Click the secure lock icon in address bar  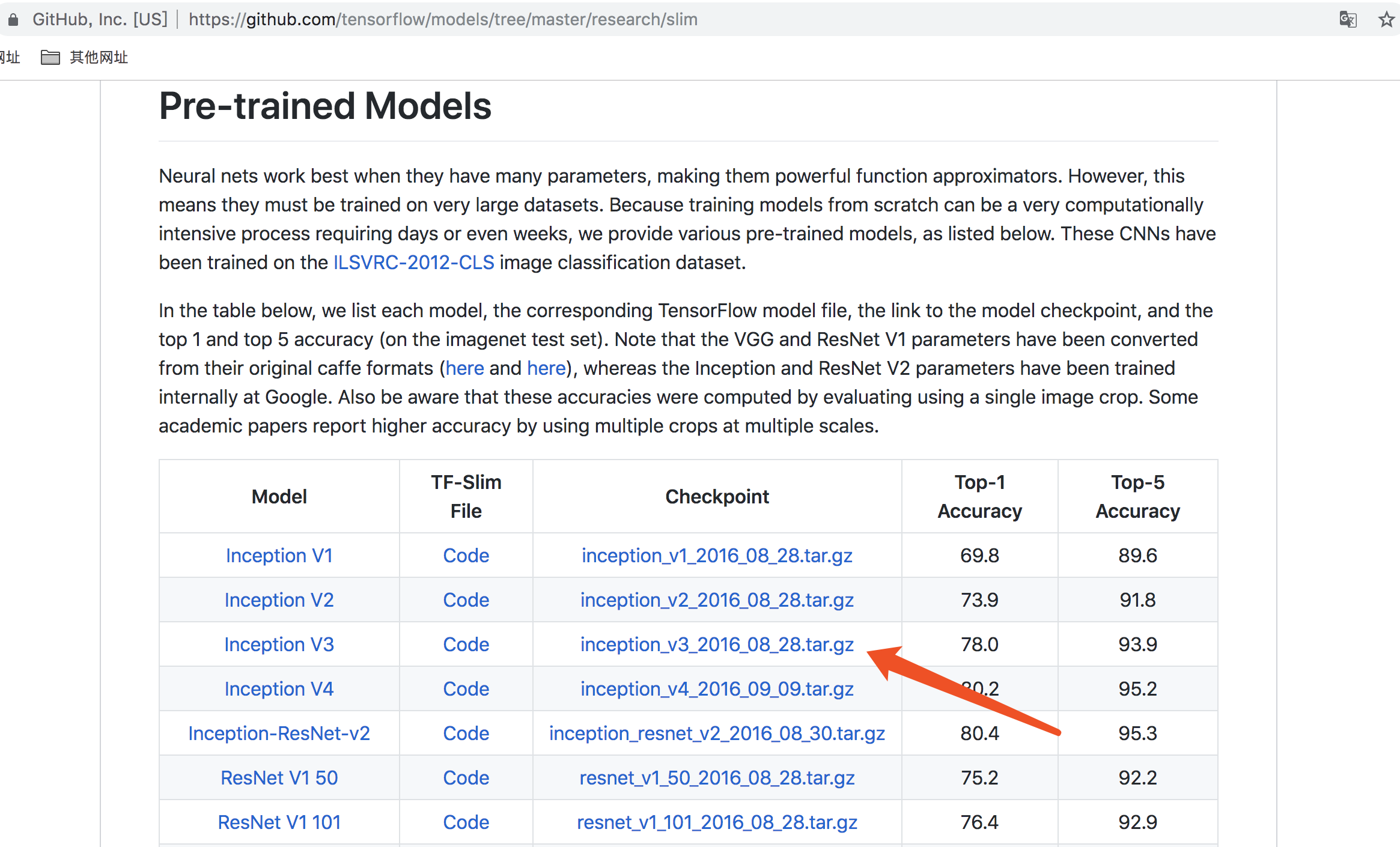pyautogui.click(x=13, y=20)
